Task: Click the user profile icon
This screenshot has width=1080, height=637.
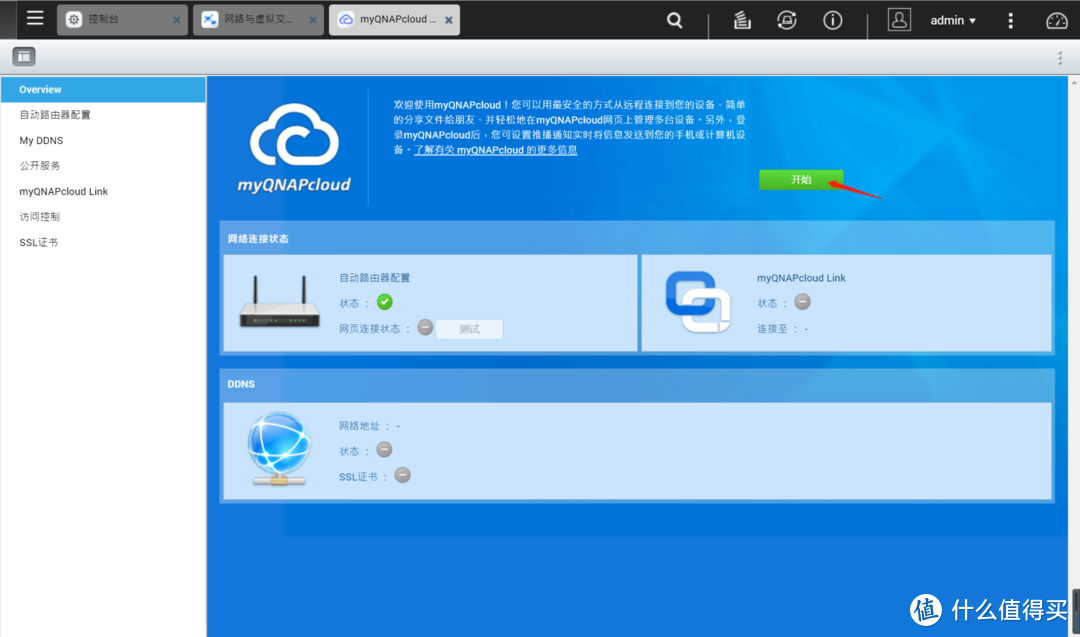Action: (x=899, y=20)
